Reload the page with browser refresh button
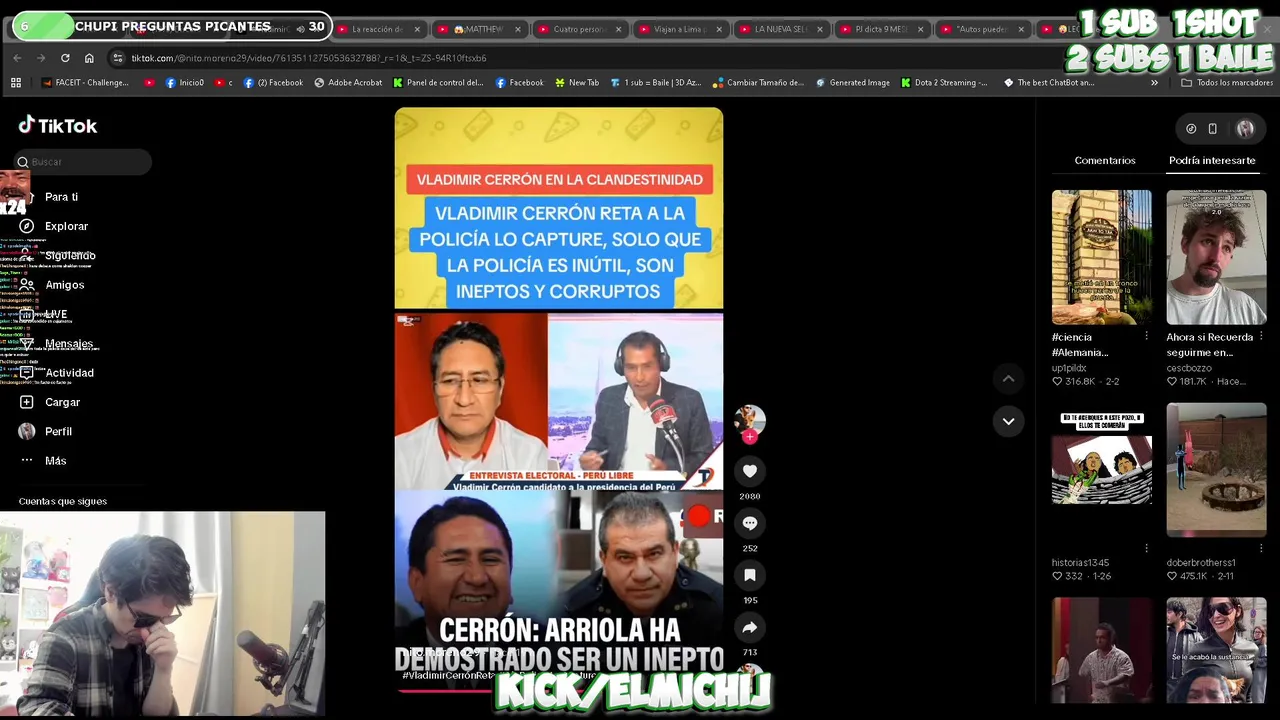This screenshot has width=1280, height=720. coord(65,58)
